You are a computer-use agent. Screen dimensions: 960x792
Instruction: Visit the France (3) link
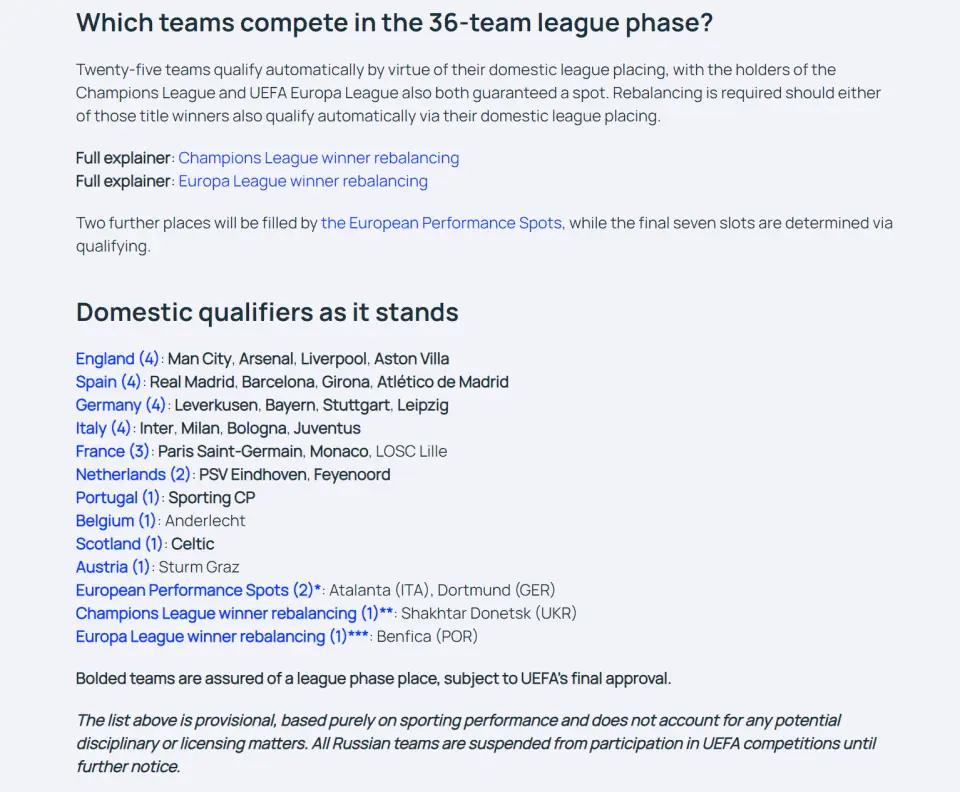(112, 452)
